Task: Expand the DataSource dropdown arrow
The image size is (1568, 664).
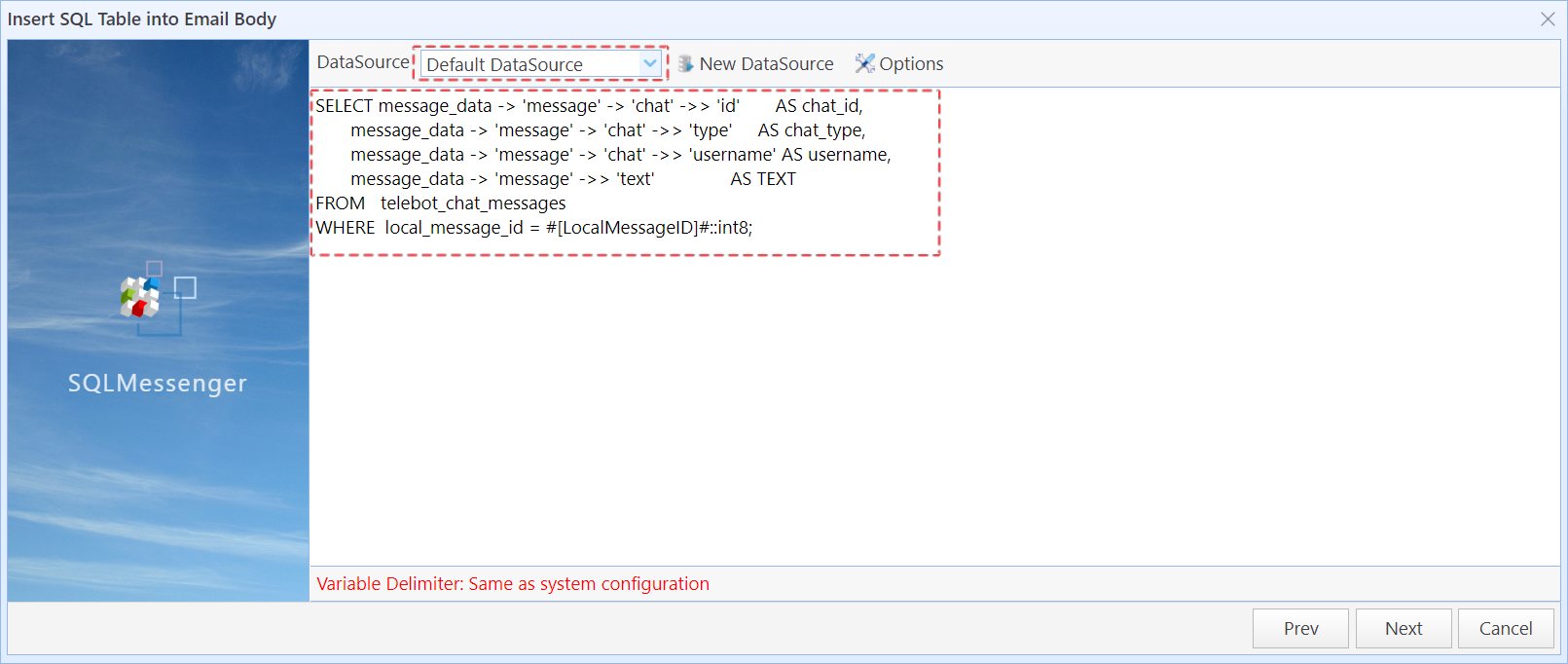Action: (649, 64)
